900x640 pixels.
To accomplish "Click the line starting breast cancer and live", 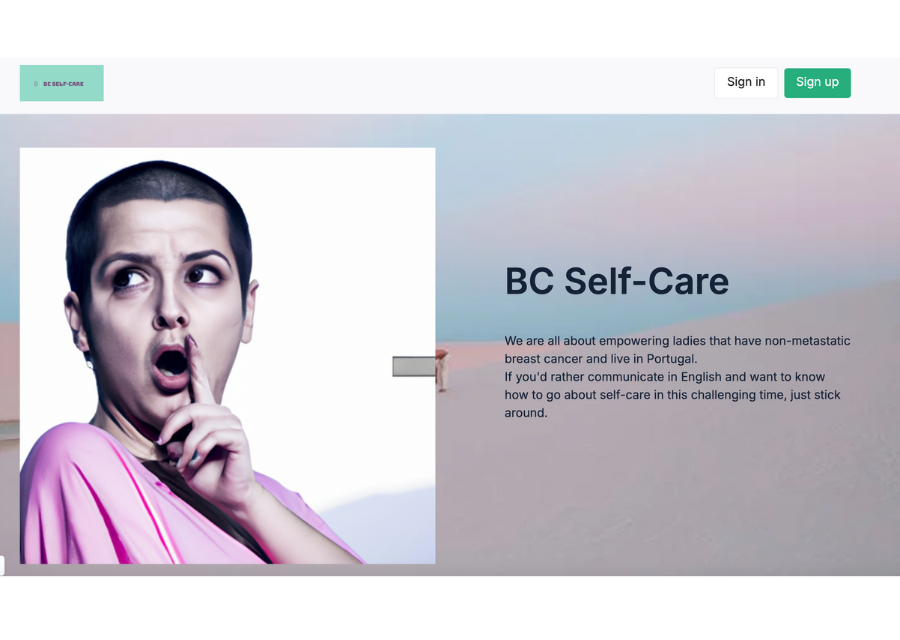I will point(601,359).
